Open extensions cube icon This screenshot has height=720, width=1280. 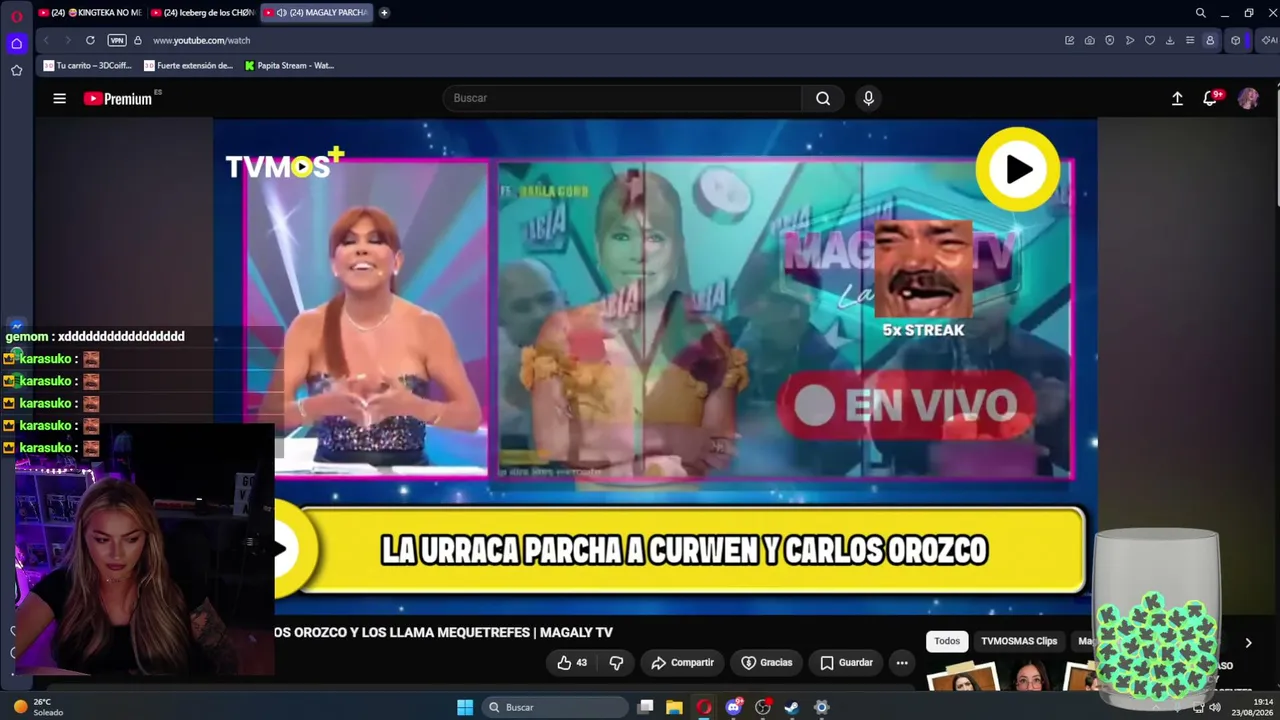point(1236,40)
